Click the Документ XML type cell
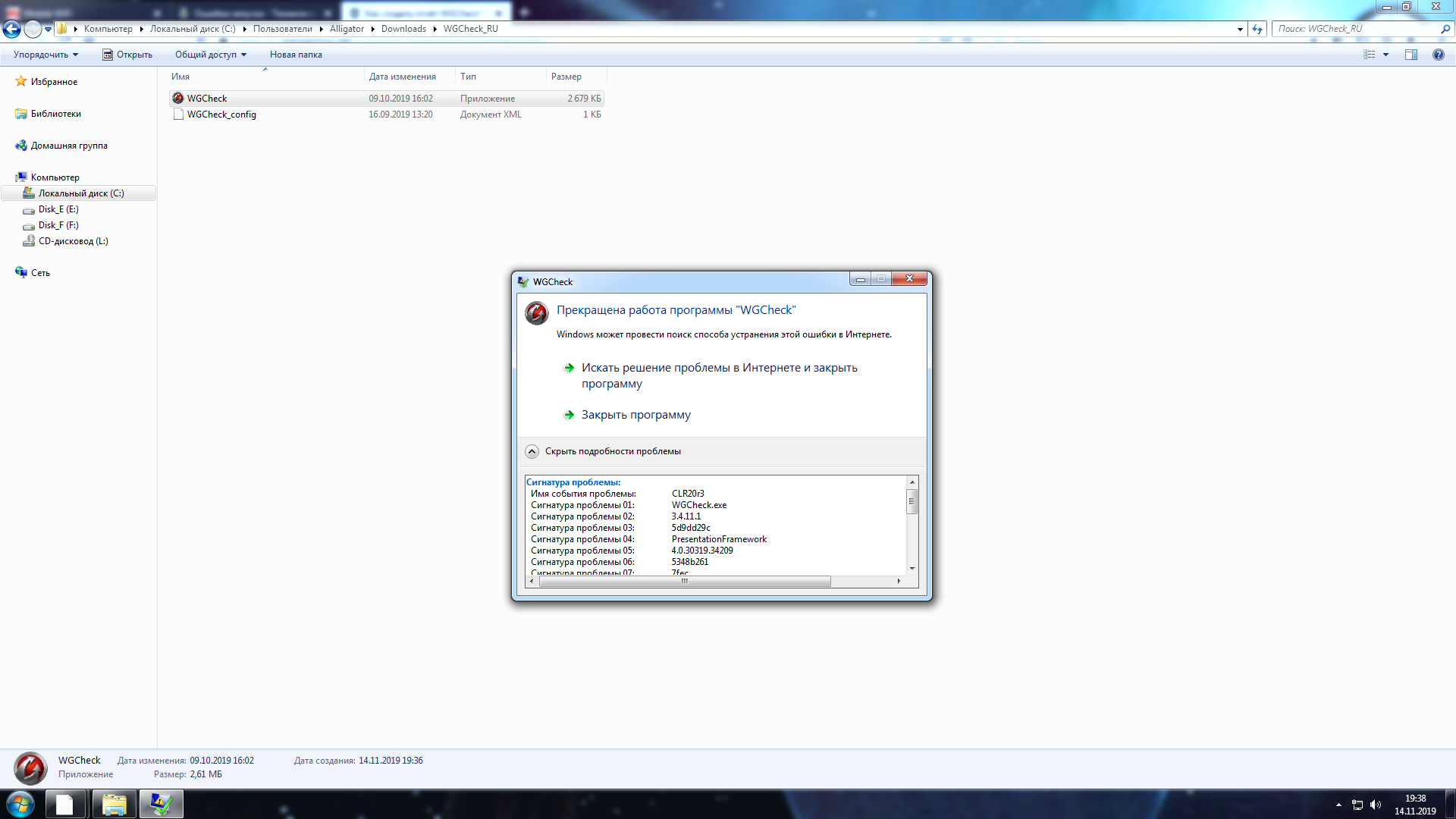Image resolution: width=1456 pixels, height=819 pixels. pyautogui.click(x=491, y=115)
